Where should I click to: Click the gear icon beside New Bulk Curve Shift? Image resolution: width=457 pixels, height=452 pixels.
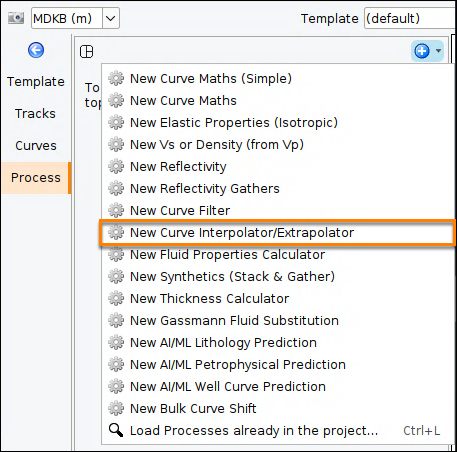[116, 408]
